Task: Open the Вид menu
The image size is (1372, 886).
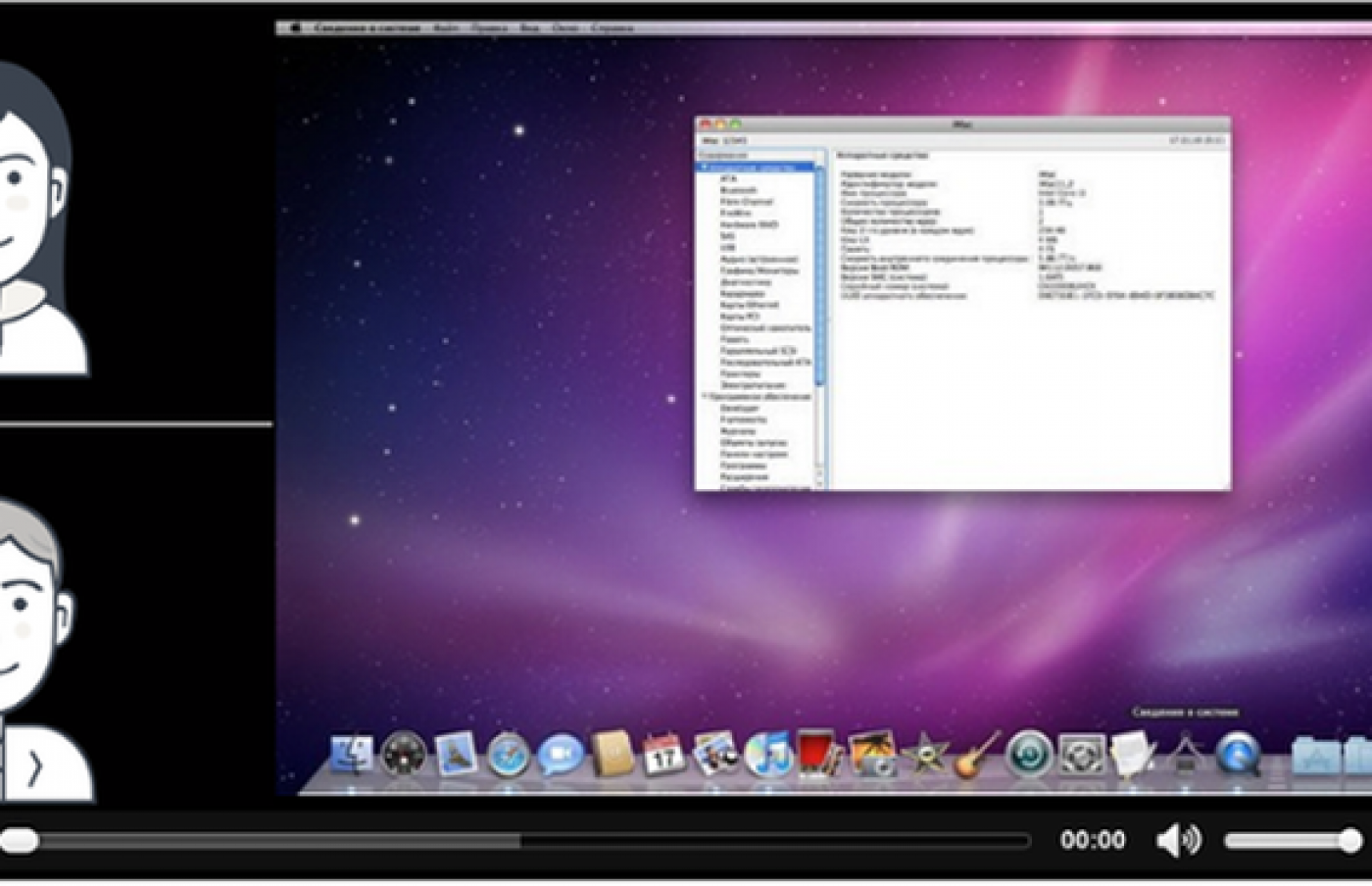Action: [529, 28]
